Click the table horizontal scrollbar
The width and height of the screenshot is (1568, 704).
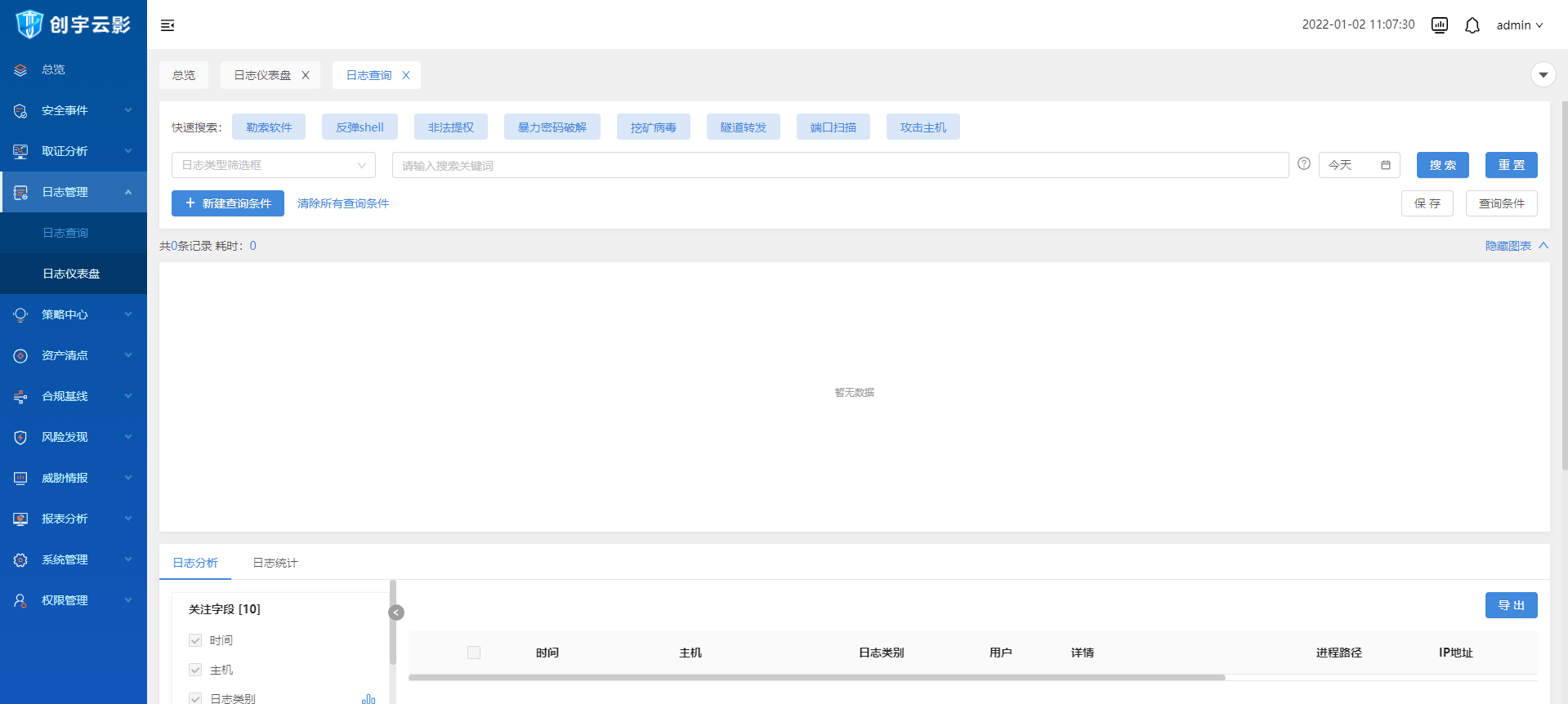coord(817,677)
